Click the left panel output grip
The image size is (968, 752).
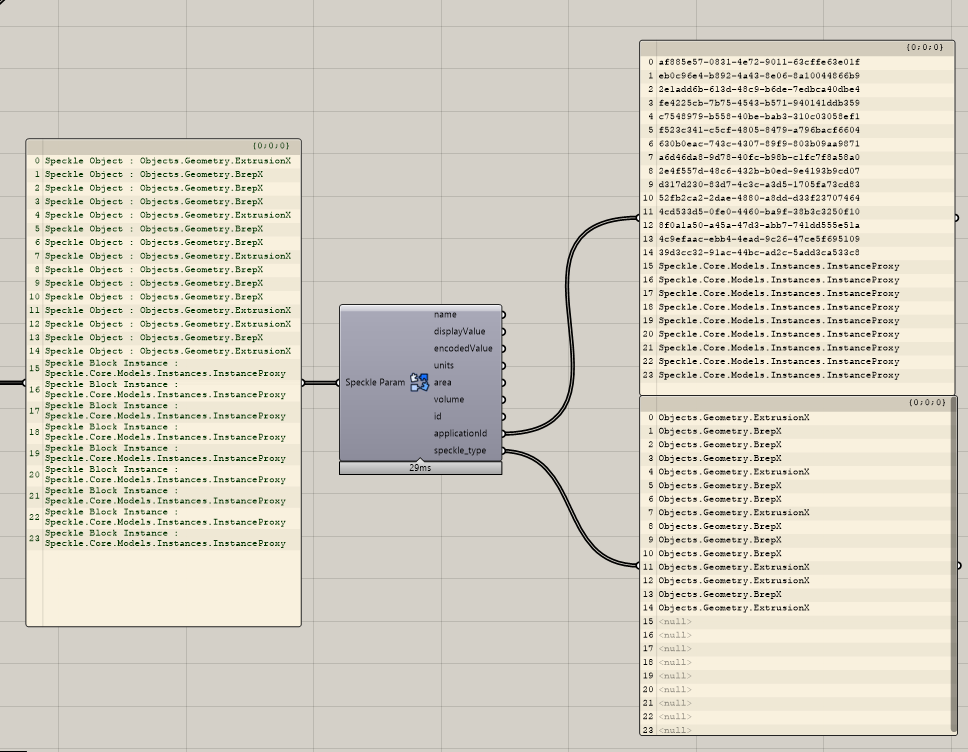click(302, 383)
